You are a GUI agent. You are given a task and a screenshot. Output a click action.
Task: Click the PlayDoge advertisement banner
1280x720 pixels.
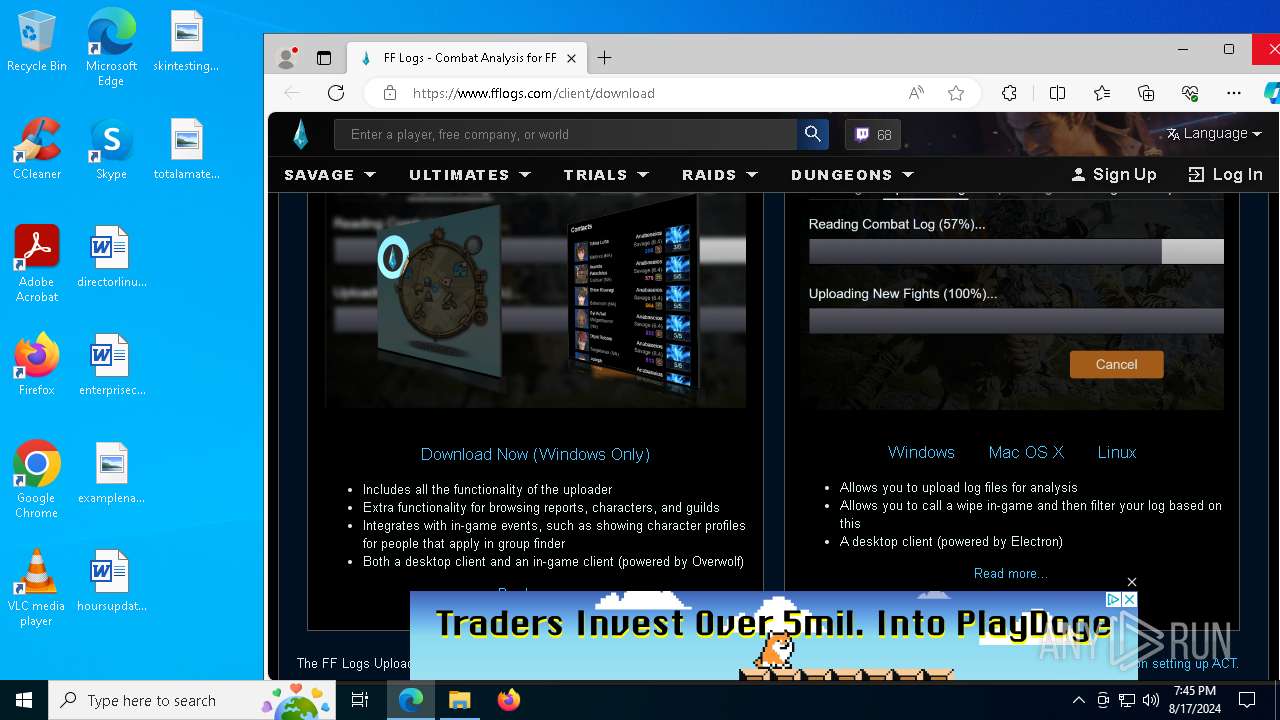click(773, 635)
